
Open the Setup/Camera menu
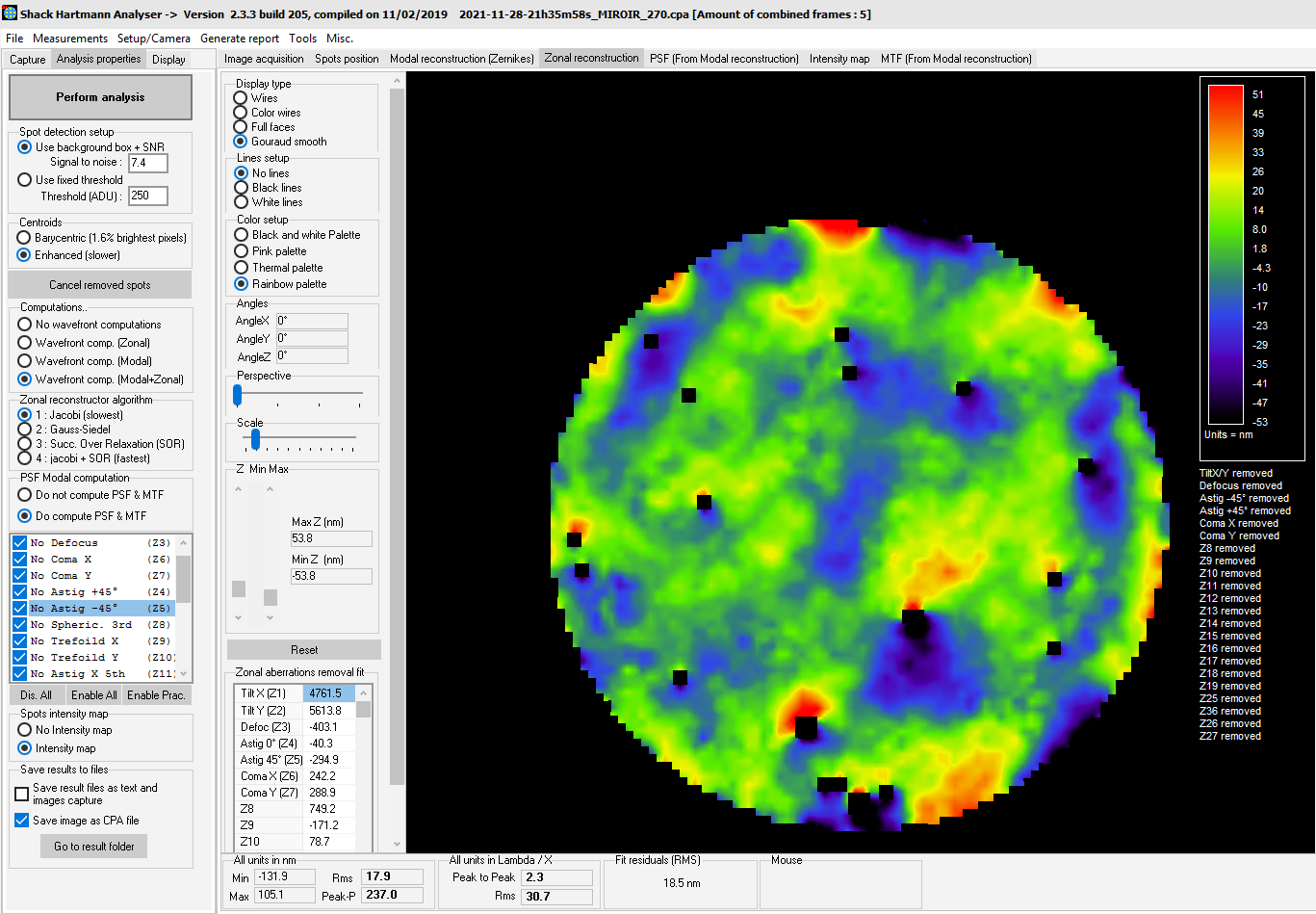154,39
